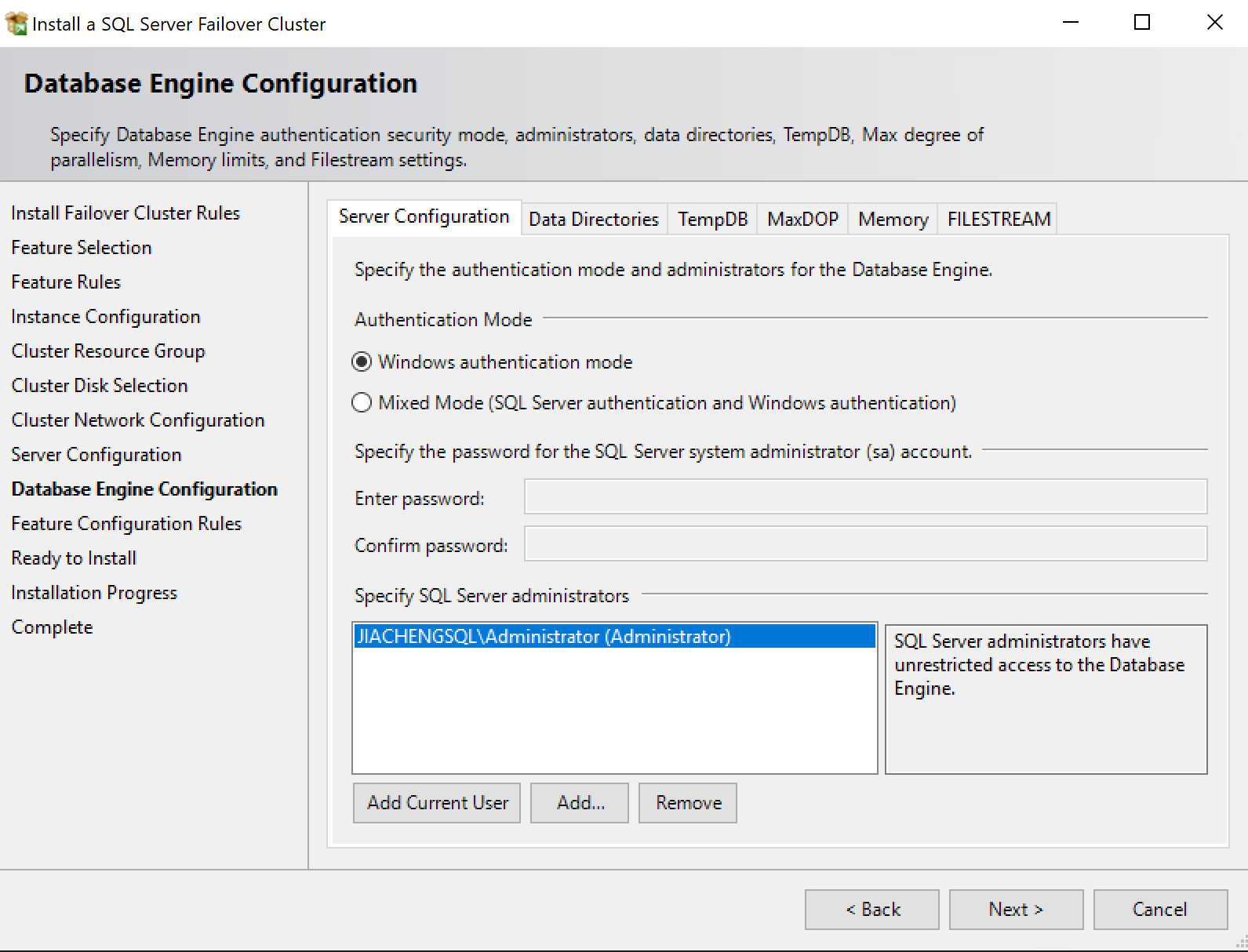Select Windows authentication mode radio button
1248x952 pixels.
(x=362, y=362)
